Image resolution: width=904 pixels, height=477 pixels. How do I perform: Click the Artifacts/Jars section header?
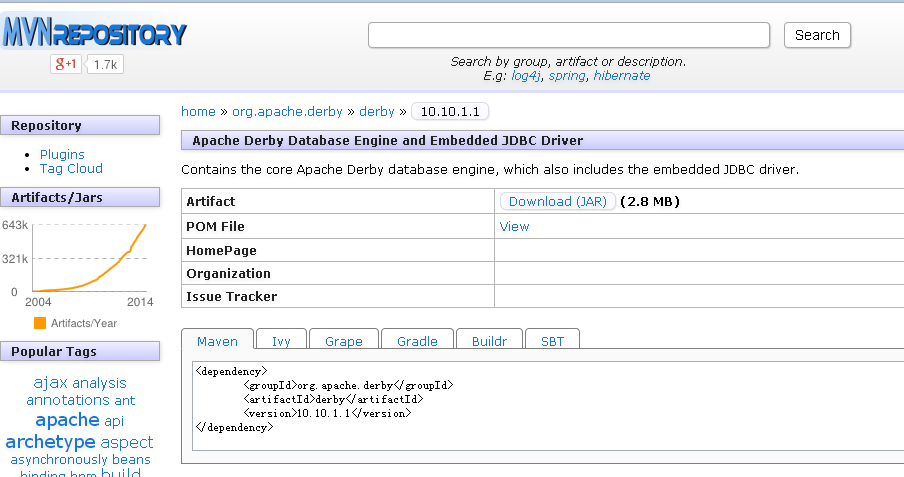point(80,197)
